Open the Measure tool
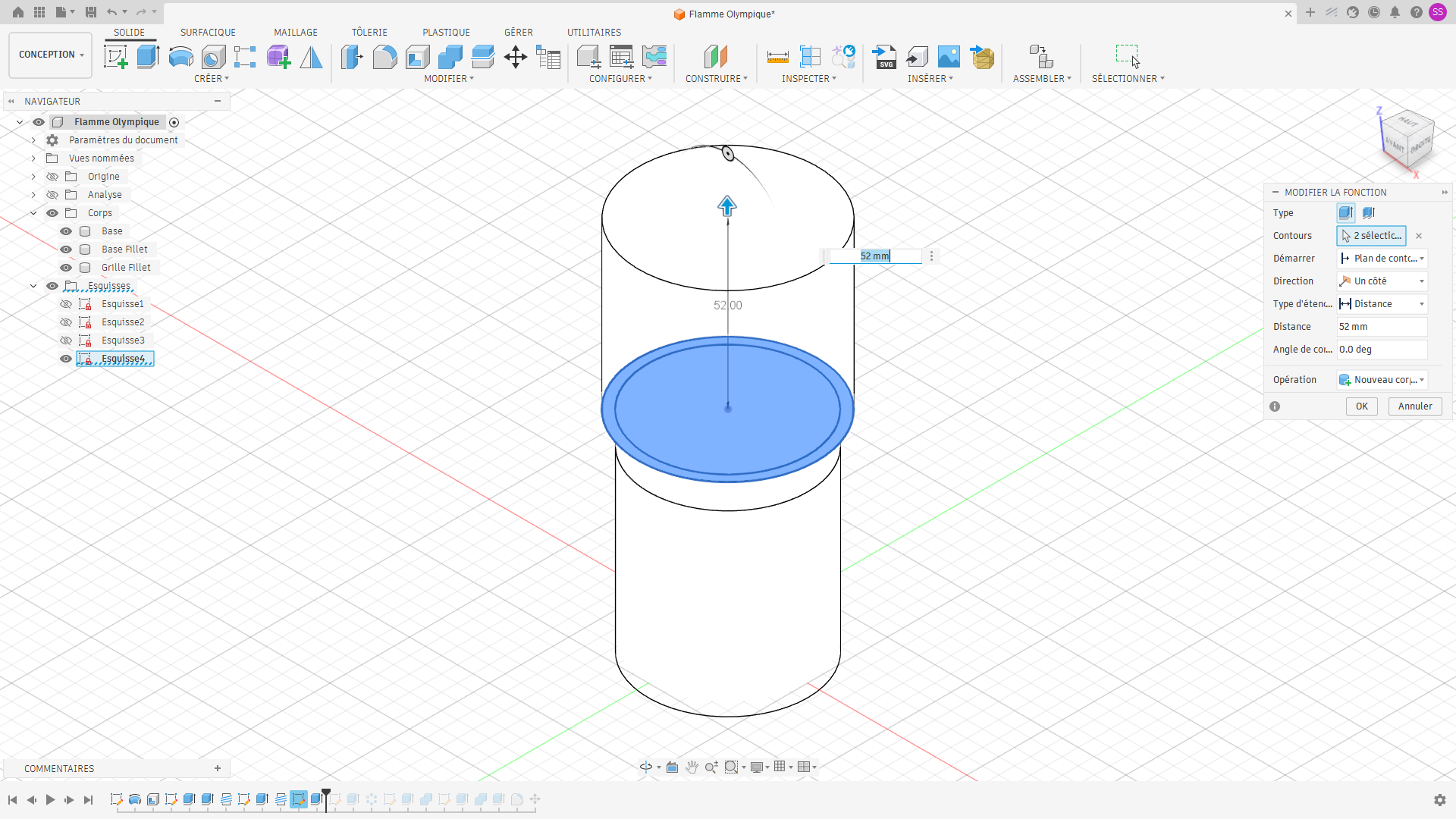Image resolution: width=1456 pixels, height=819 pixels. coord(777,57)
